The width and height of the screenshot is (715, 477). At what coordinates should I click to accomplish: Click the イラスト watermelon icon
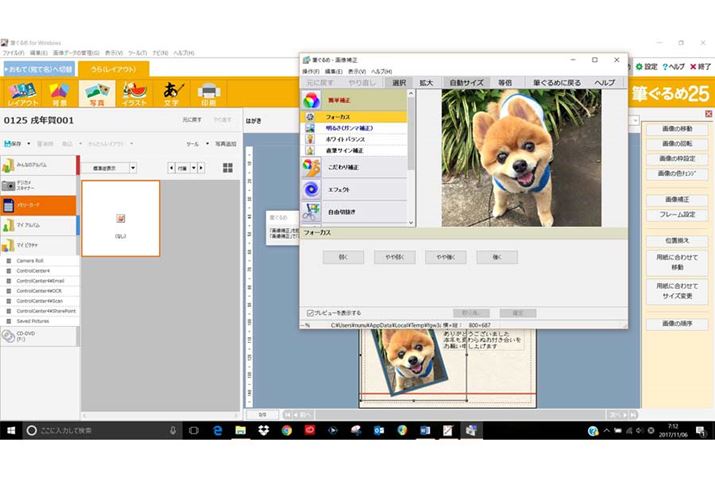point(135,93)
